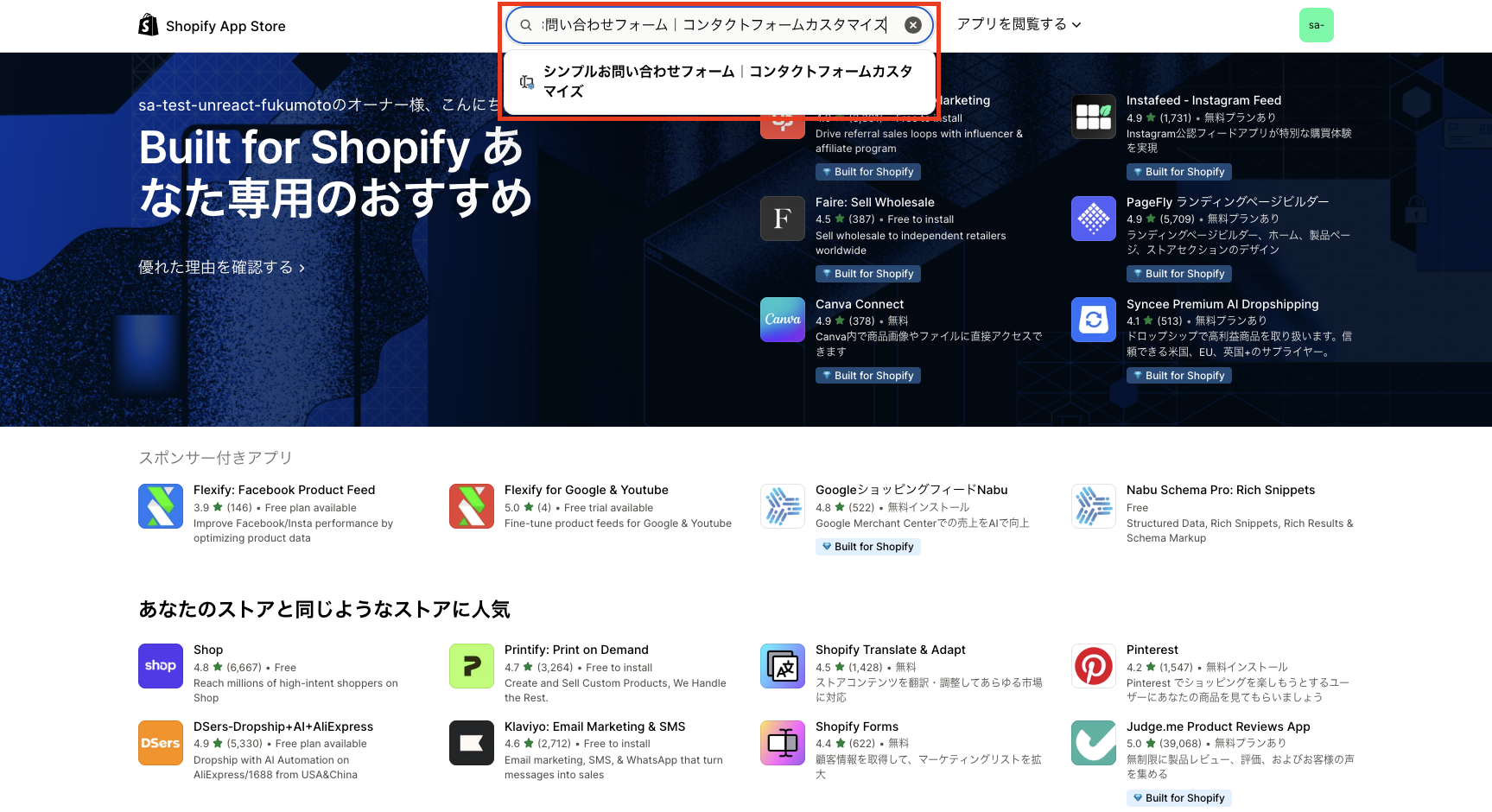The width and height of the screenshot is (1492, 812).
Task: Click Built for Shopify badge under Canva Connect
Action: pos(868,376)
